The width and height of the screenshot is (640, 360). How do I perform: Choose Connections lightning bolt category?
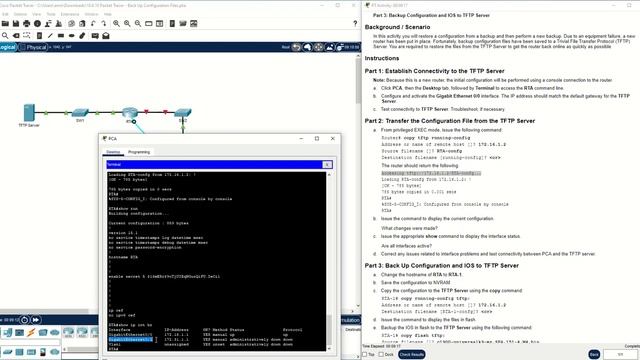31,333
